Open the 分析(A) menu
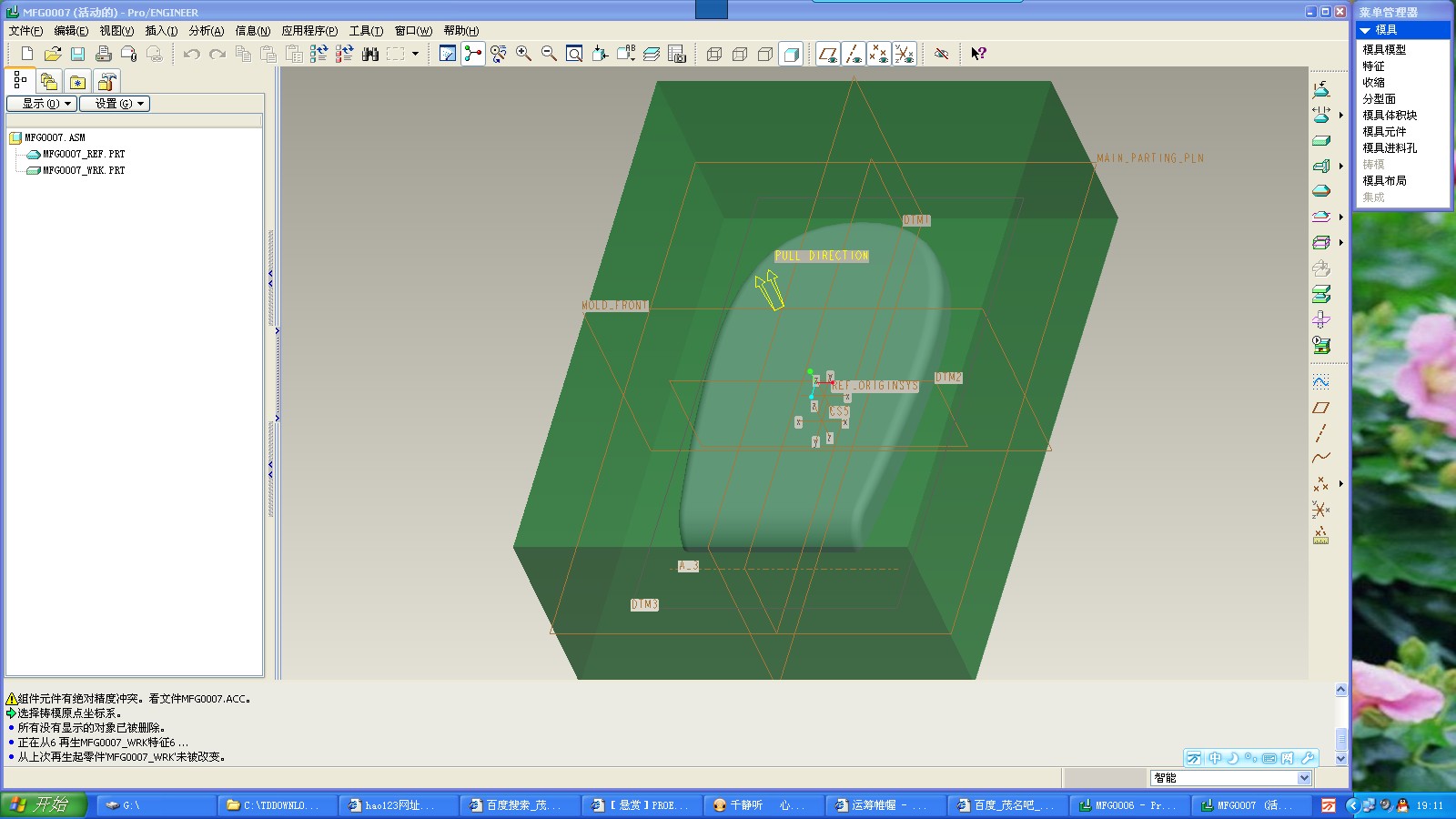The width and height of the screenshot is (1456, 819). [206, 31]
